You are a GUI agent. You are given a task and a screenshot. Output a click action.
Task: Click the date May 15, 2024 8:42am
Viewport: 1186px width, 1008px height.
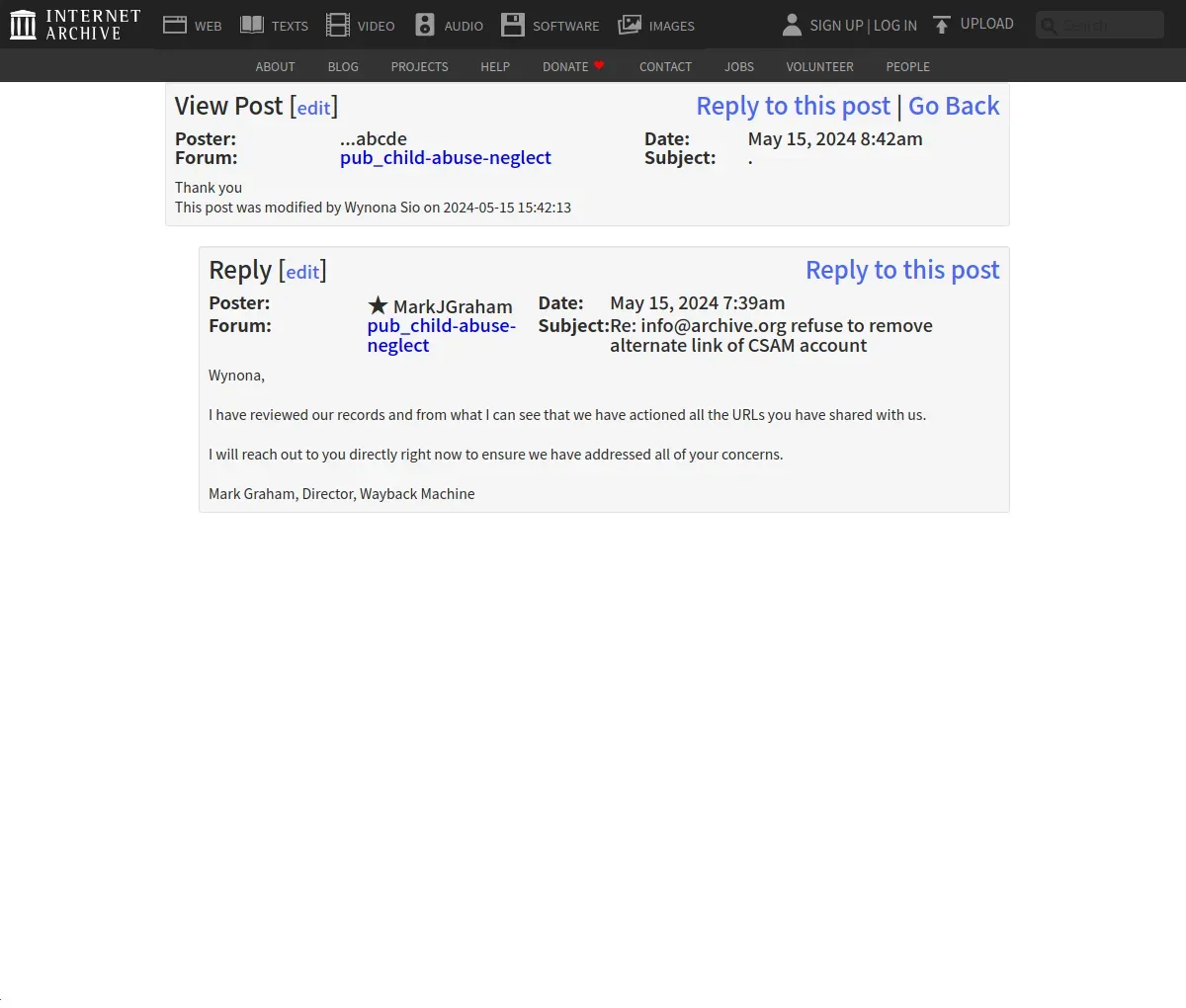[835, 138]
